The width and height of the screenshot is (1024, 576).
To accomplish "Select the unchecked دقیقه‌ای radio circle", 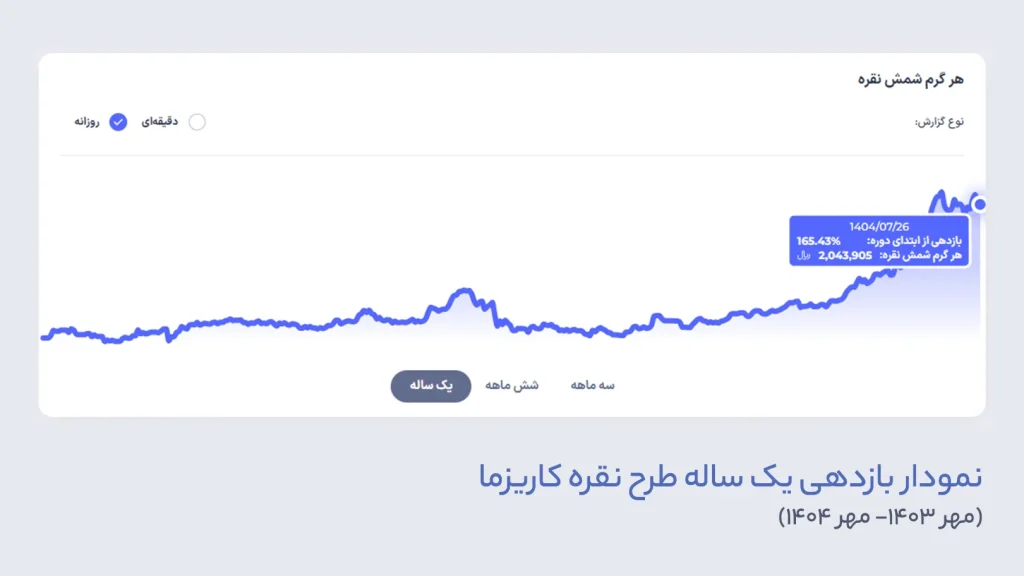I will [x=197, y=122].
